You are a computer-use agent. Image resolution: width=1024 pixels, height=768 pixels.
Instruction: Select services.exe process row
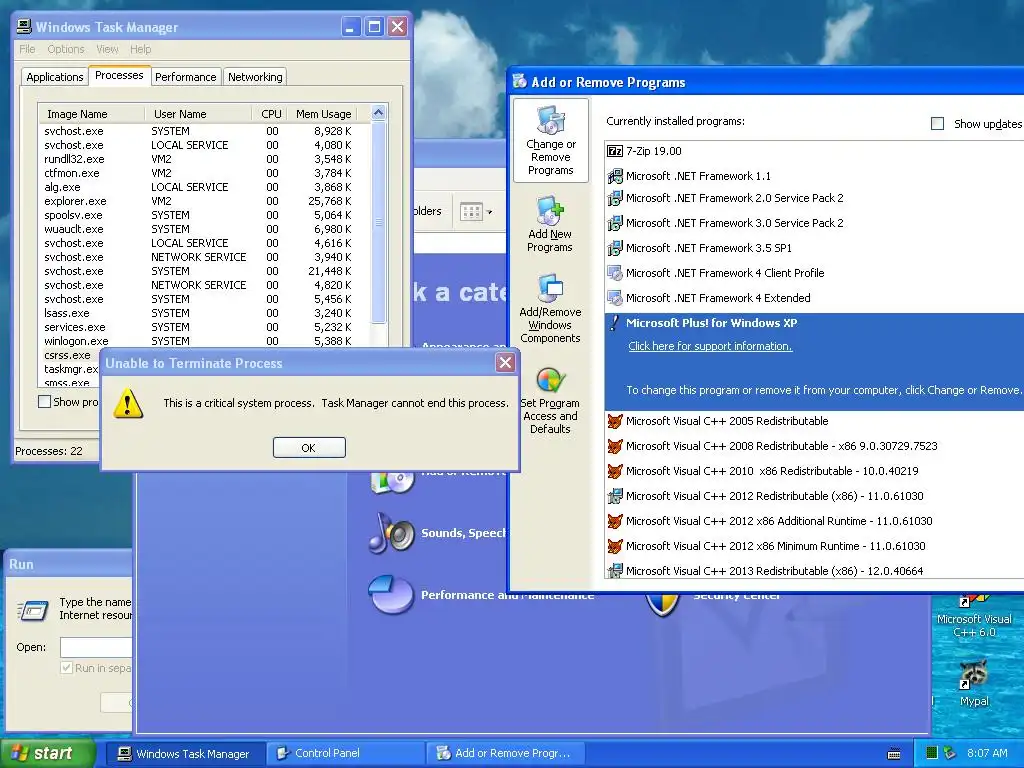coord(204,327)
